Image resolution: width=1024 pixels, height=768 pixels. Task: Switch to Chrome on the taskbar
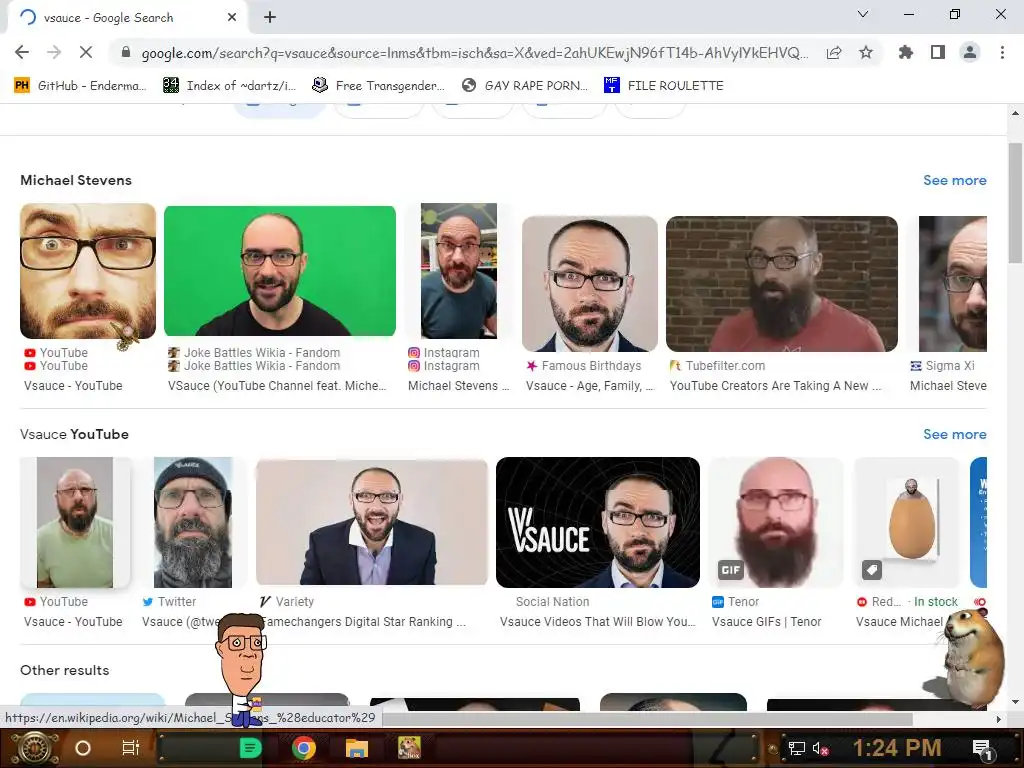[x=304, y=748]
